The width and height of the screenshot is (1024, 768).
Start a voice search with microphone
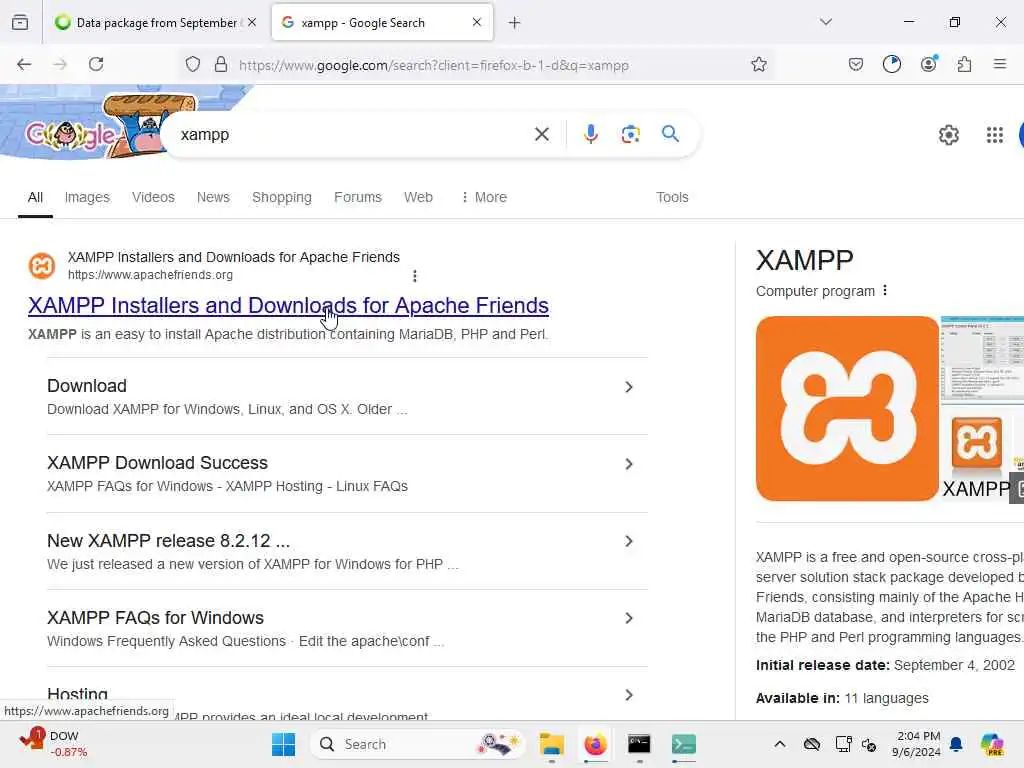click(x=590, y=134)
